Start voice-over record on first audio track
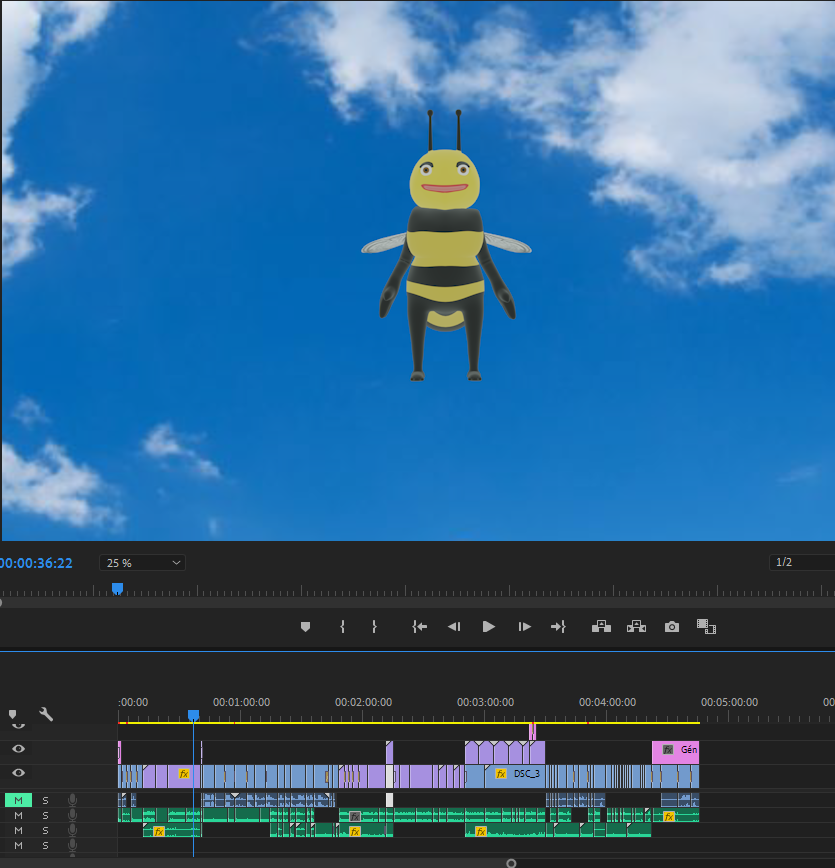Viewport: 835px width, 868px height. [72, 800]
